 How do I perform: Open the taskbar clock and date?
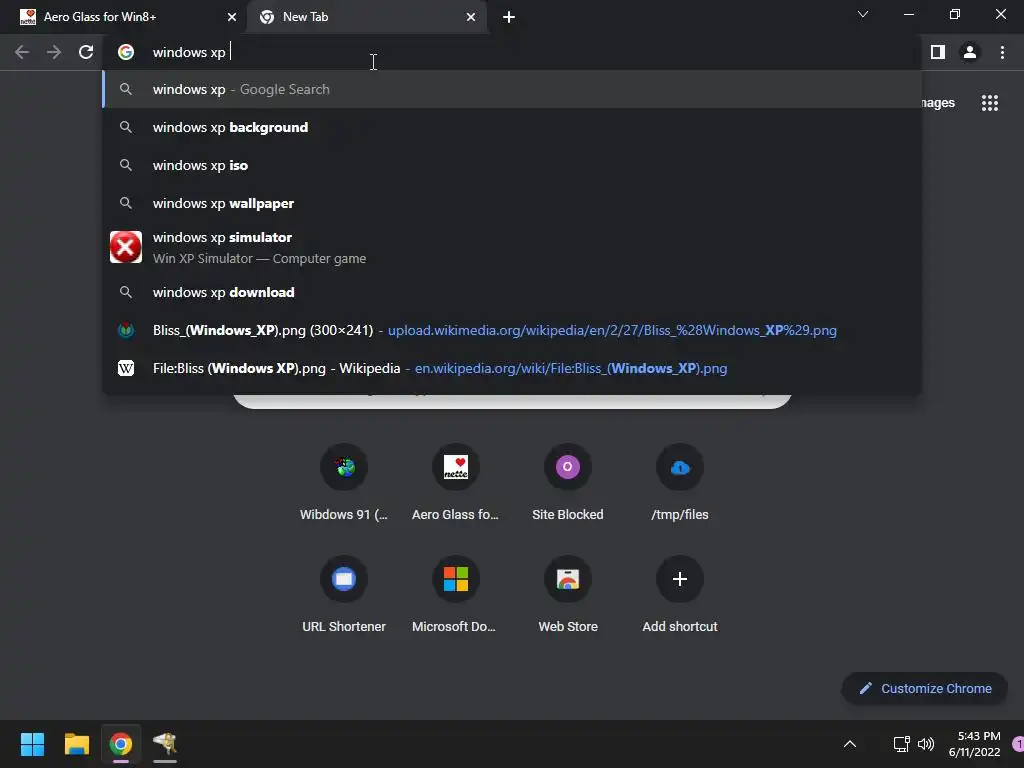tap(974, 744)
